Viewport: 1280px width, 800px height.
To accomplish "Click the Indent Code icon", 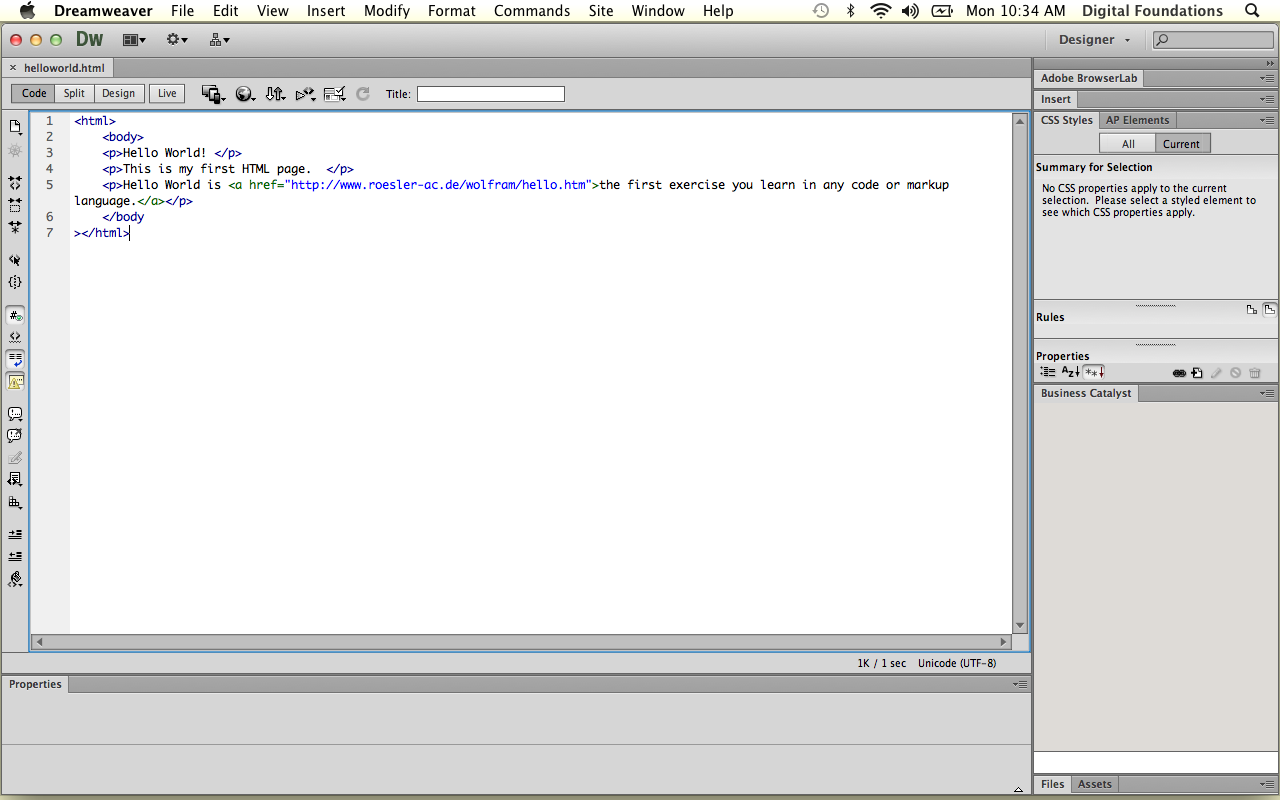I will (15, 535).
